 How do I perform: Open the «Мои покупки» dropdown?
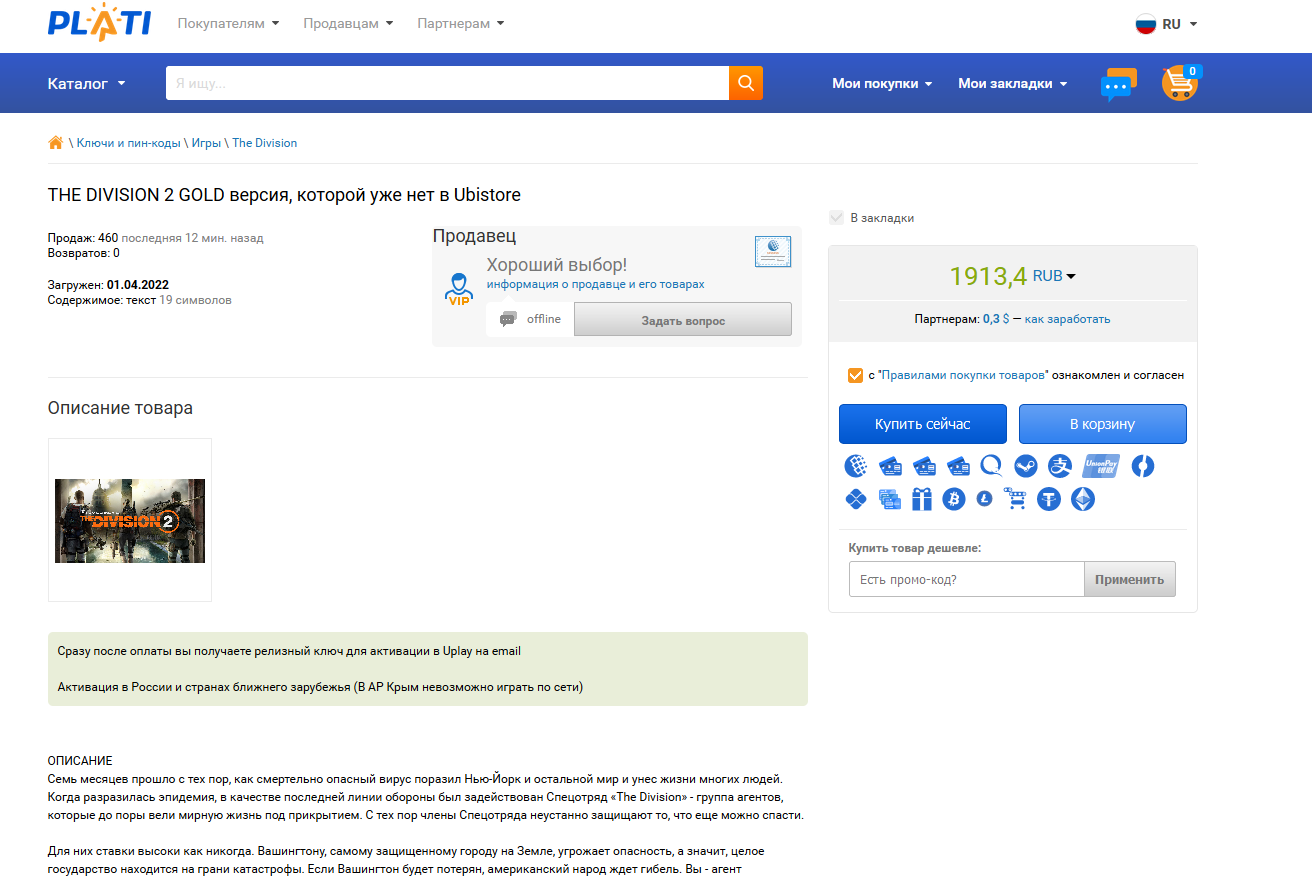(882, 83)
